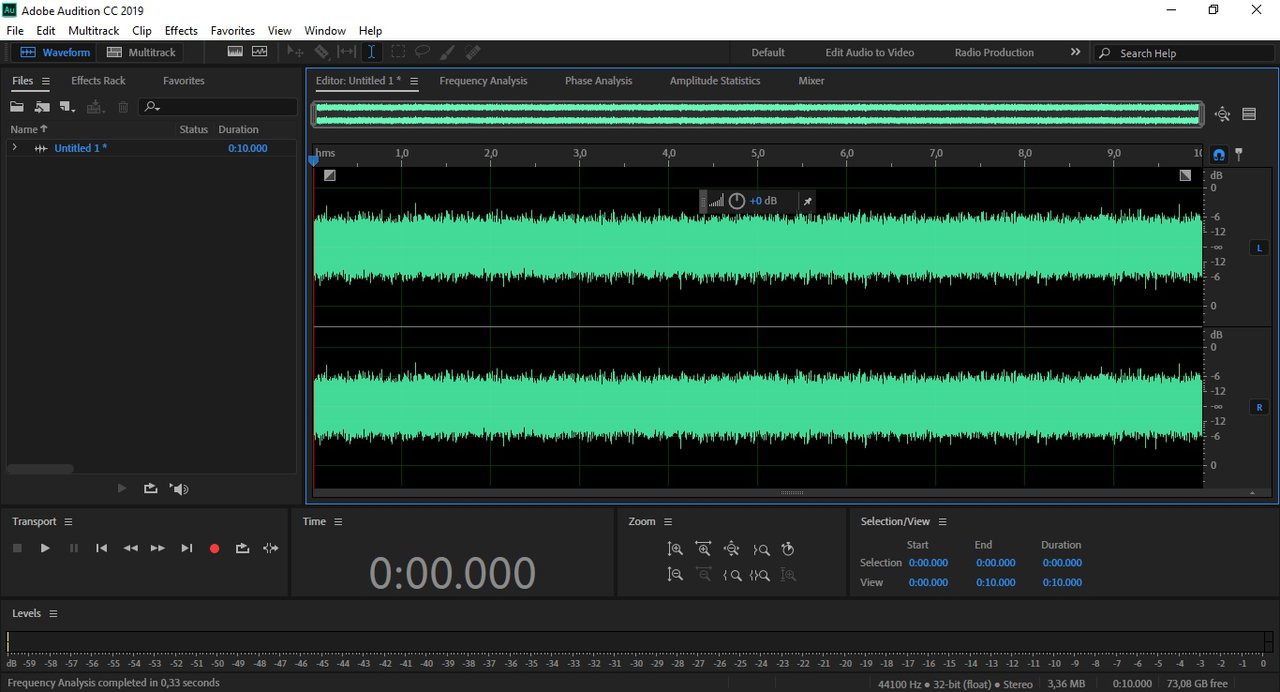Click the fade-out handle on the waveform

pyautogui.click(x=1185, y=175)
